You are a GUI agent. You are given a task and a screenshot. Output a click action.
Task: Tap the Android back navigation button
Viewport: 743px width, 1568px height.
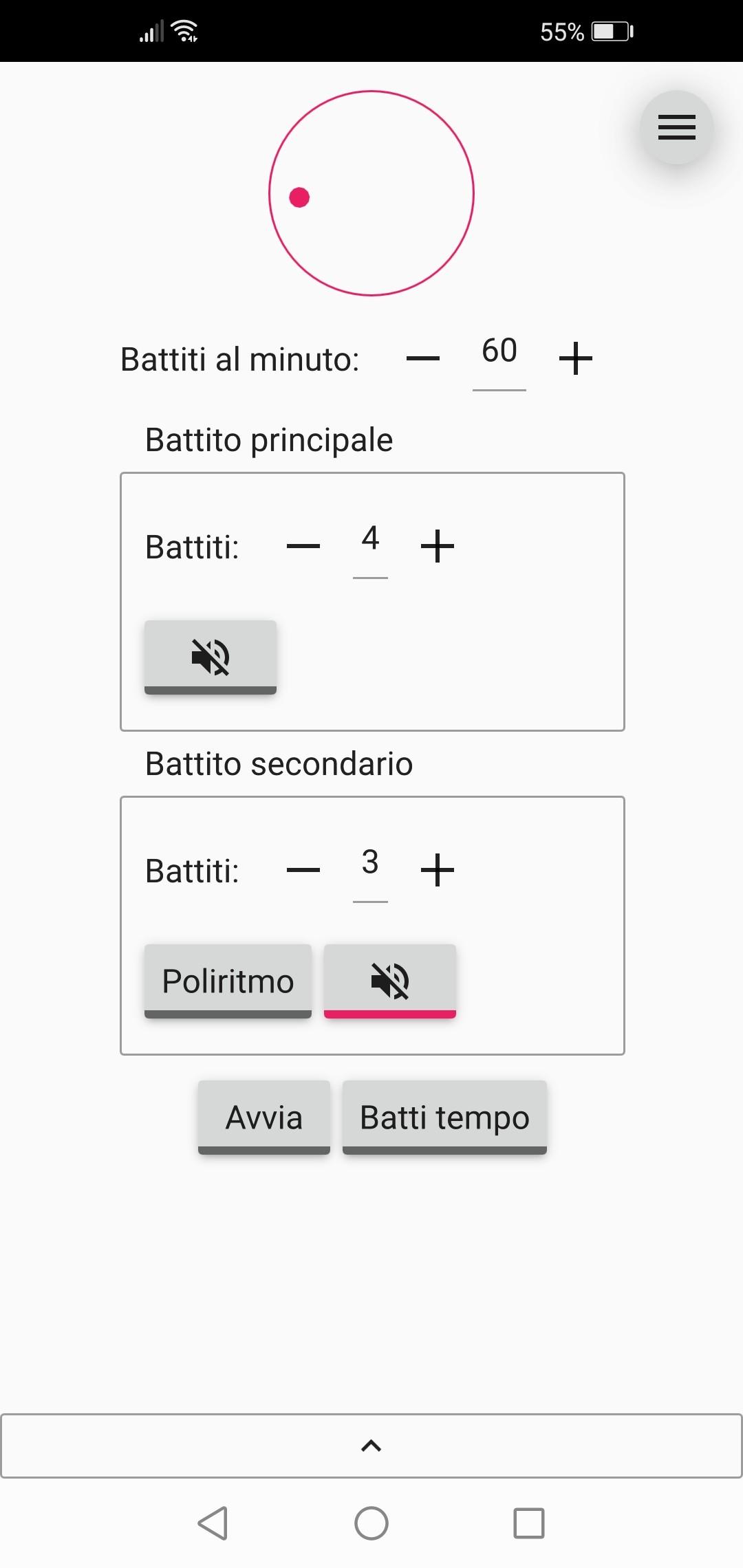(213, 1523)
